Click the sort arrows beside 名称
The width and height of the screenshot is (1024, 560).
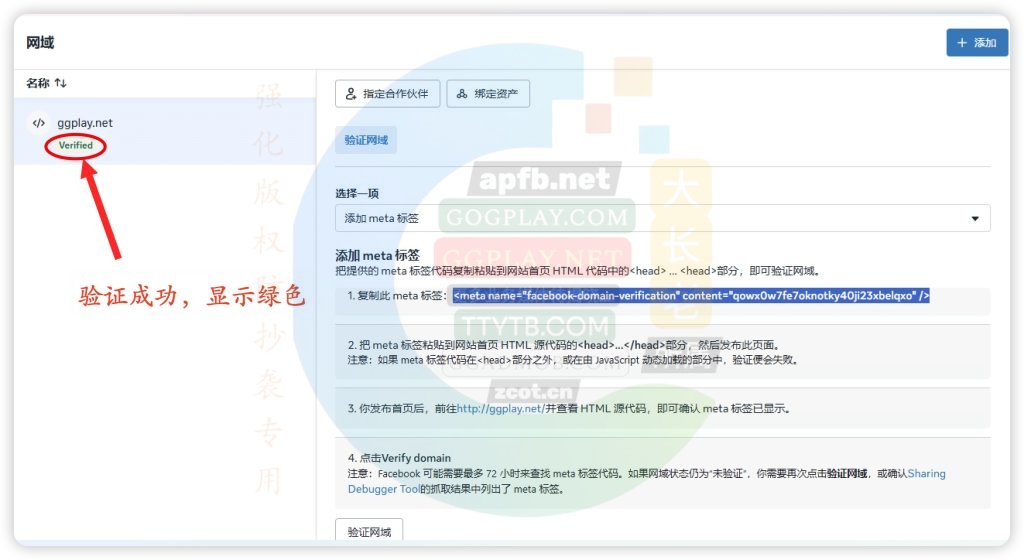coord(61,83)
